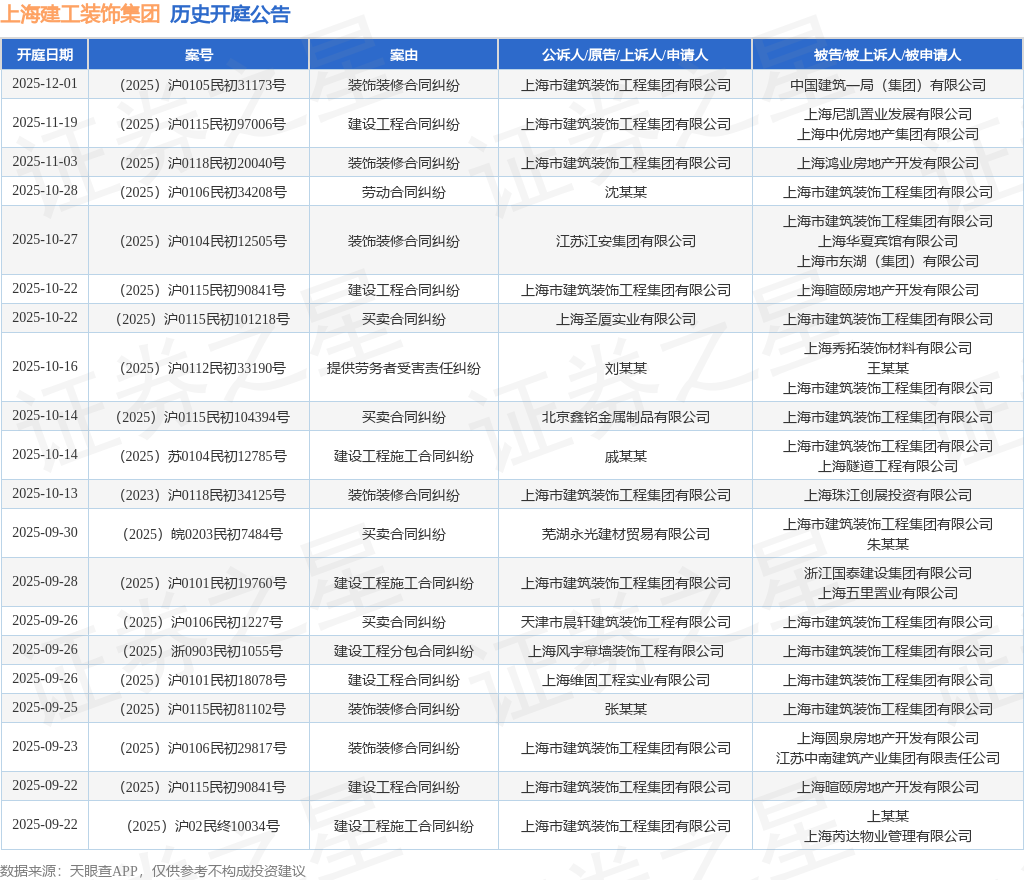
Task: Click the 浙江国泰建设集团有限公司 entry
Action: tap(888, 572)
